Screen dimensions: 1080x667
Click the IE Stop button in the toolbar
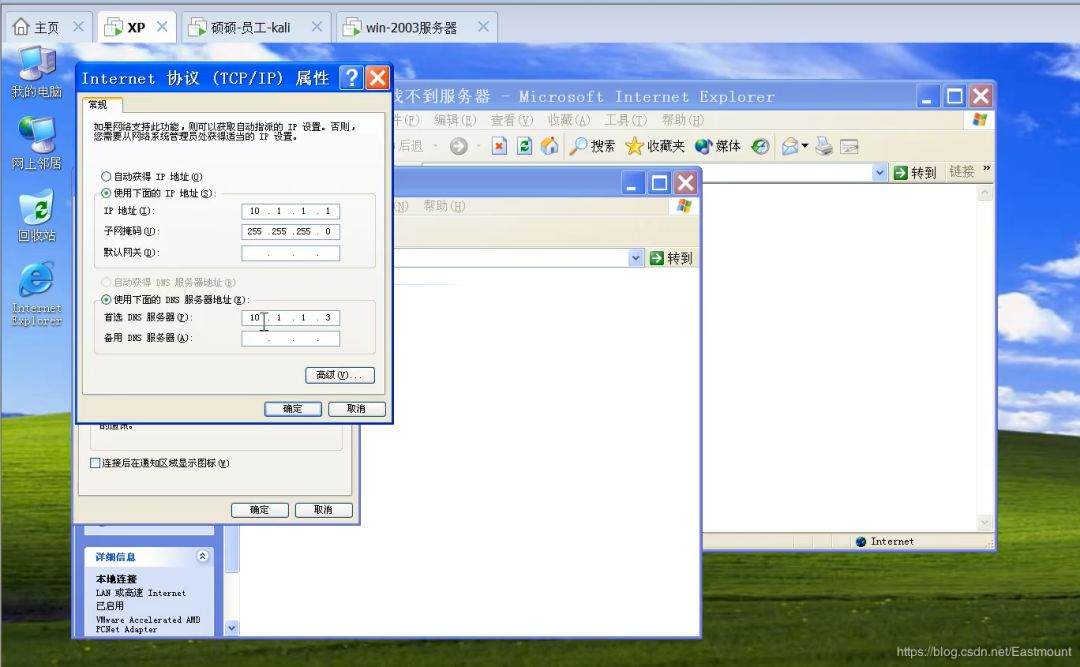499,146
